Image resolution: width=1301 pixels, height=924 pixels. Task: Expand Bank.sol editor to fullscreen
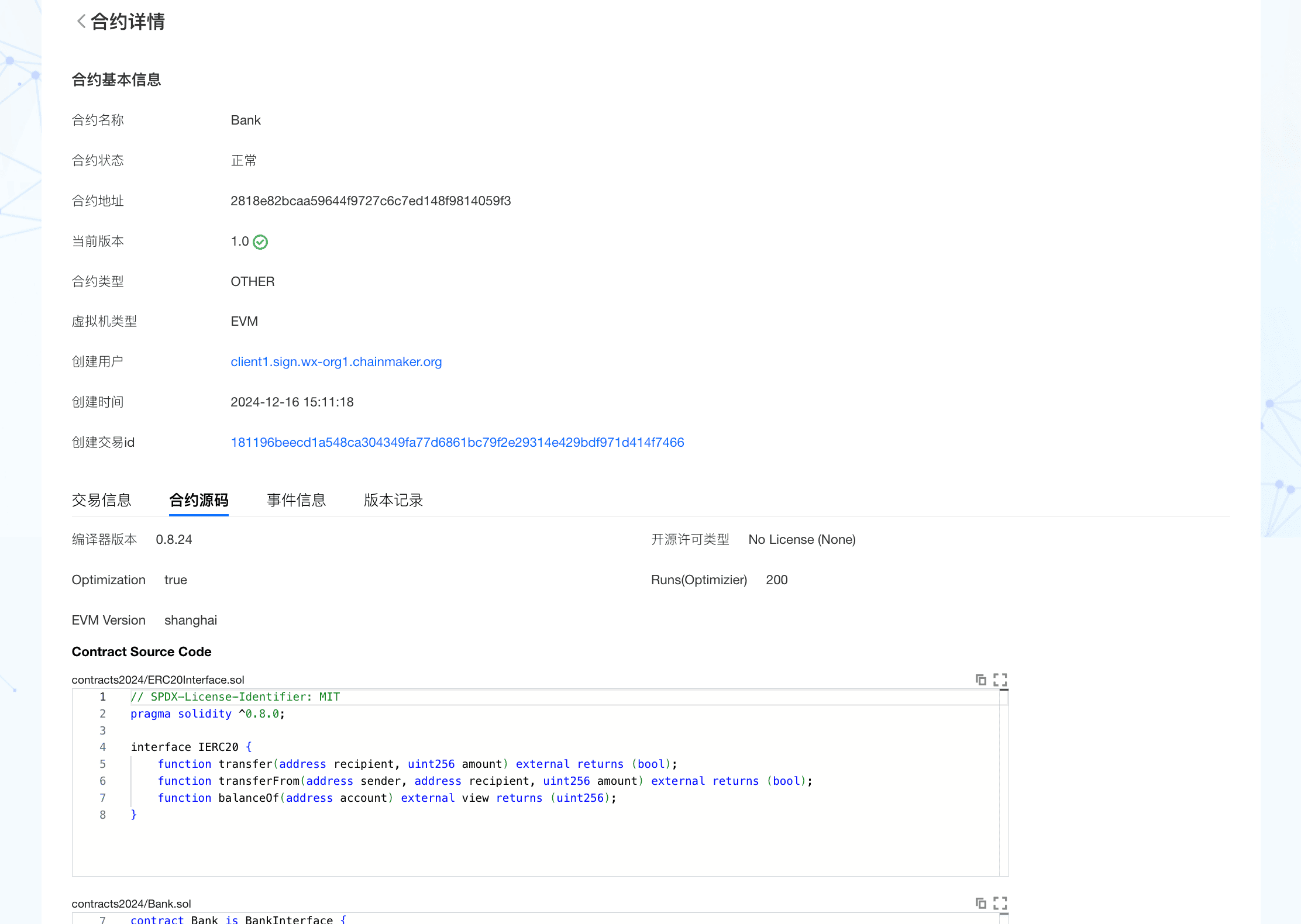pyautogui.click(x=1000, y=903)
